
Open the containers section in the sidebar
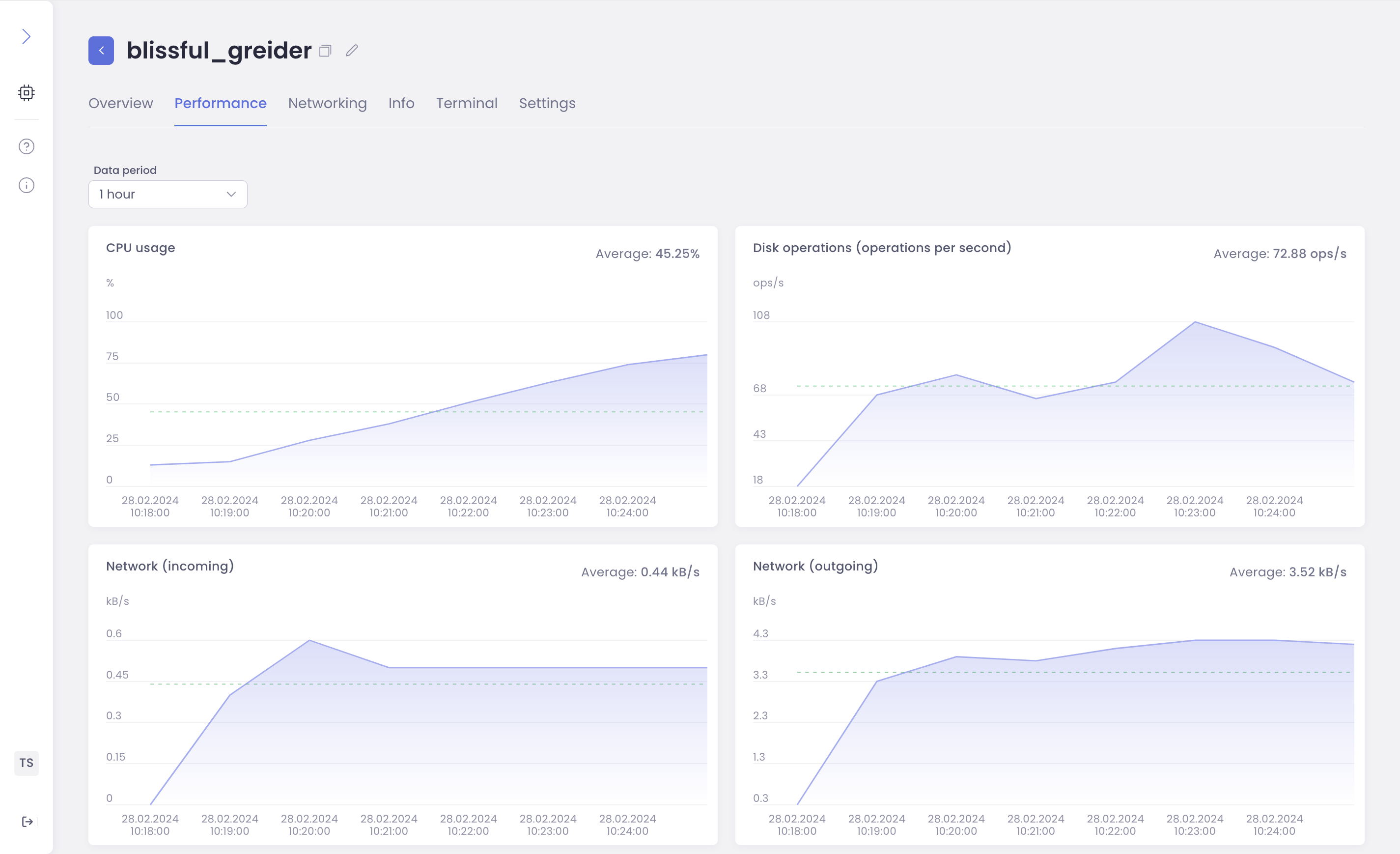coord(26,92)
